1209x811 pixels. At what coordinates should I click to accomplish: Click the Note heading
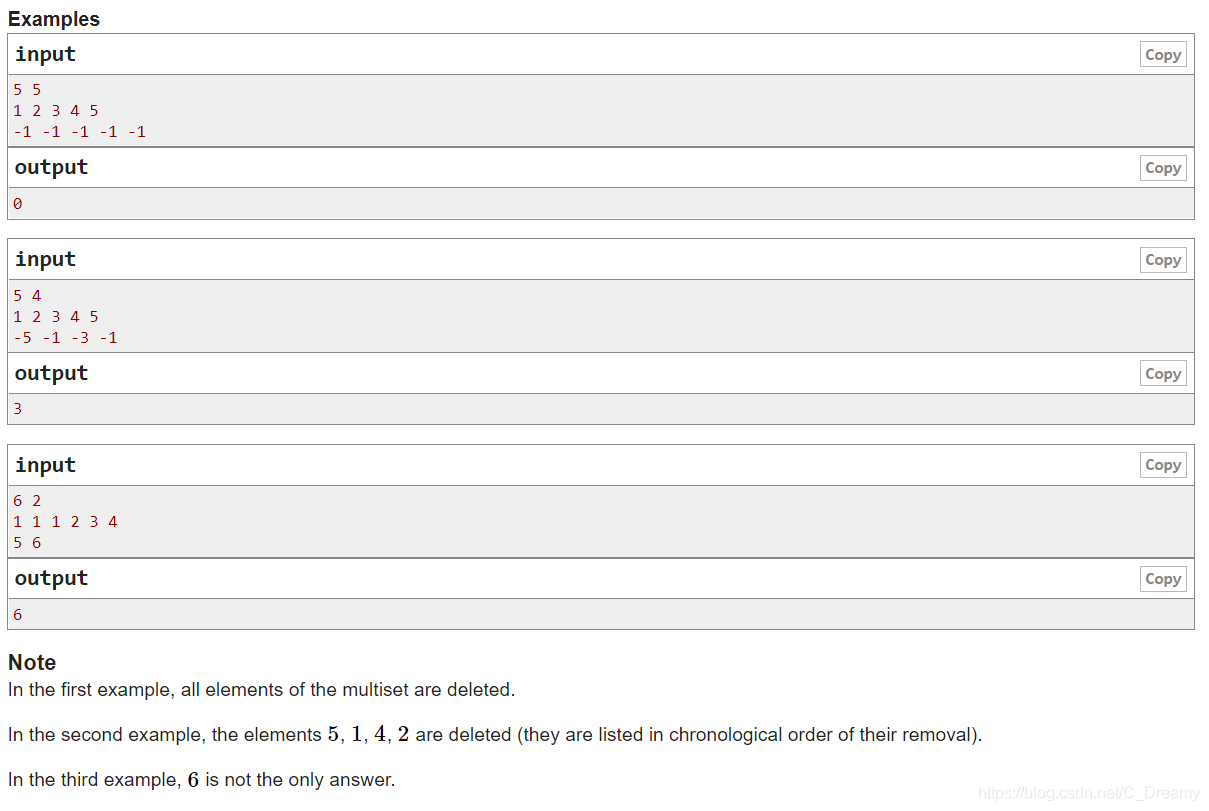pos(31,662)
